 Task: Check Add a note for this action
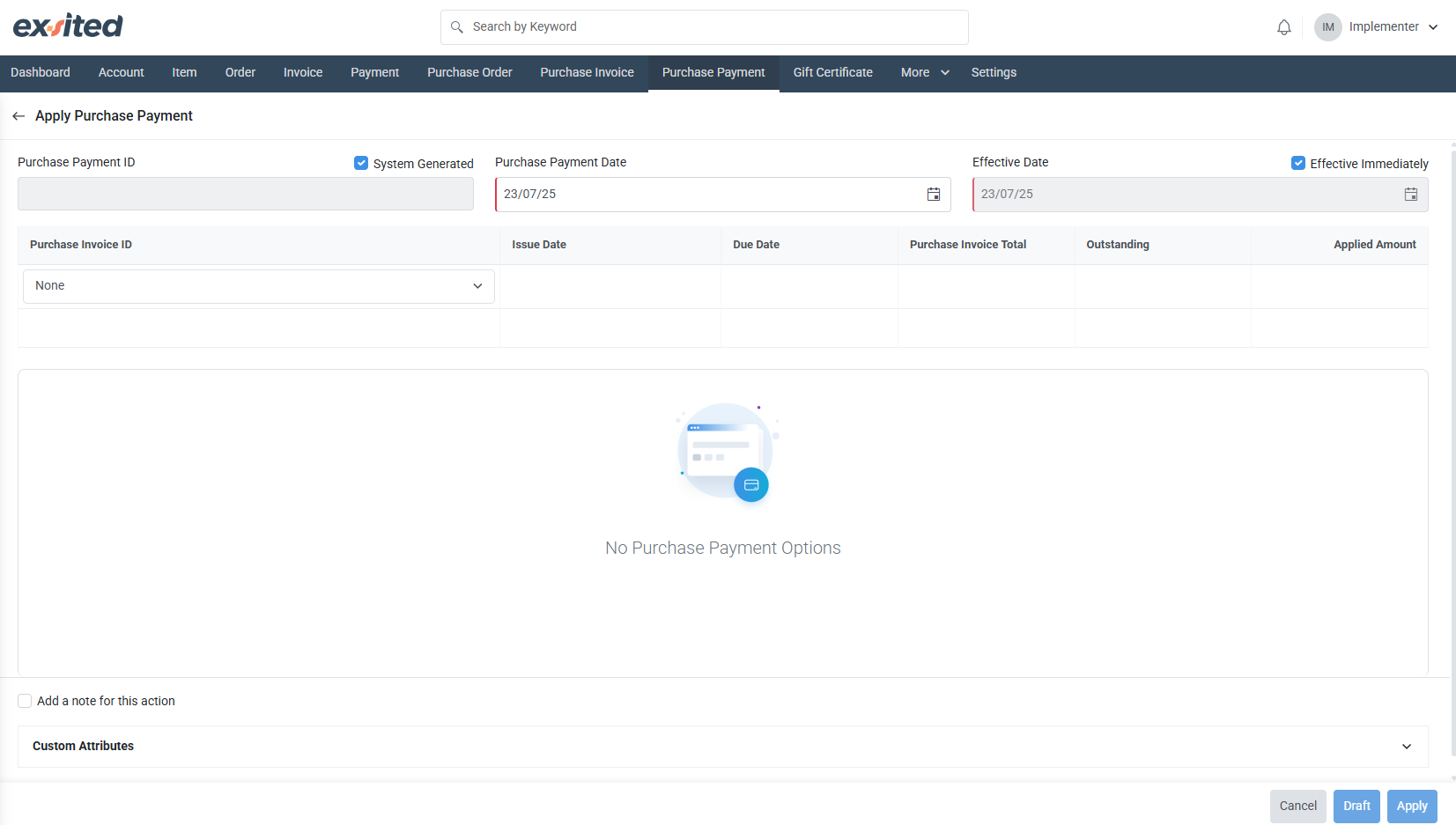[25, 701]
